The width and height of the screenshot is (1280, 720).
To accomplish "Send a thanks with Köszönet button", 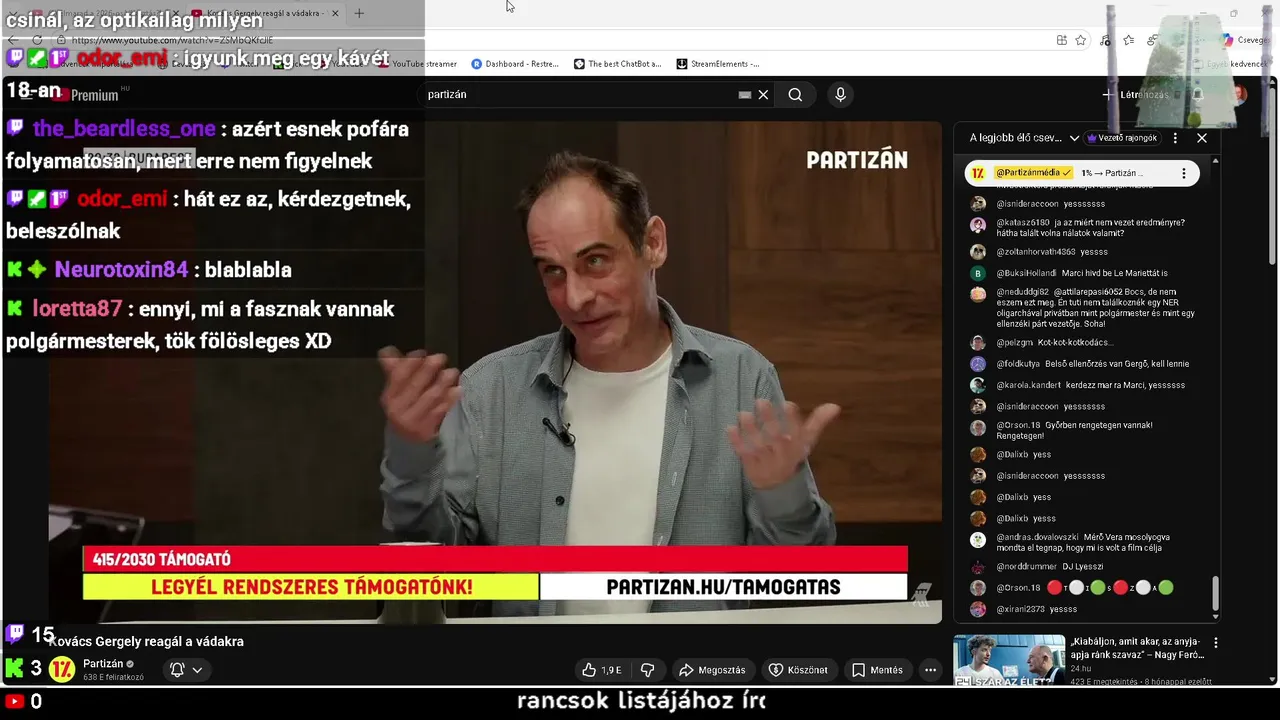I will 798,670.
